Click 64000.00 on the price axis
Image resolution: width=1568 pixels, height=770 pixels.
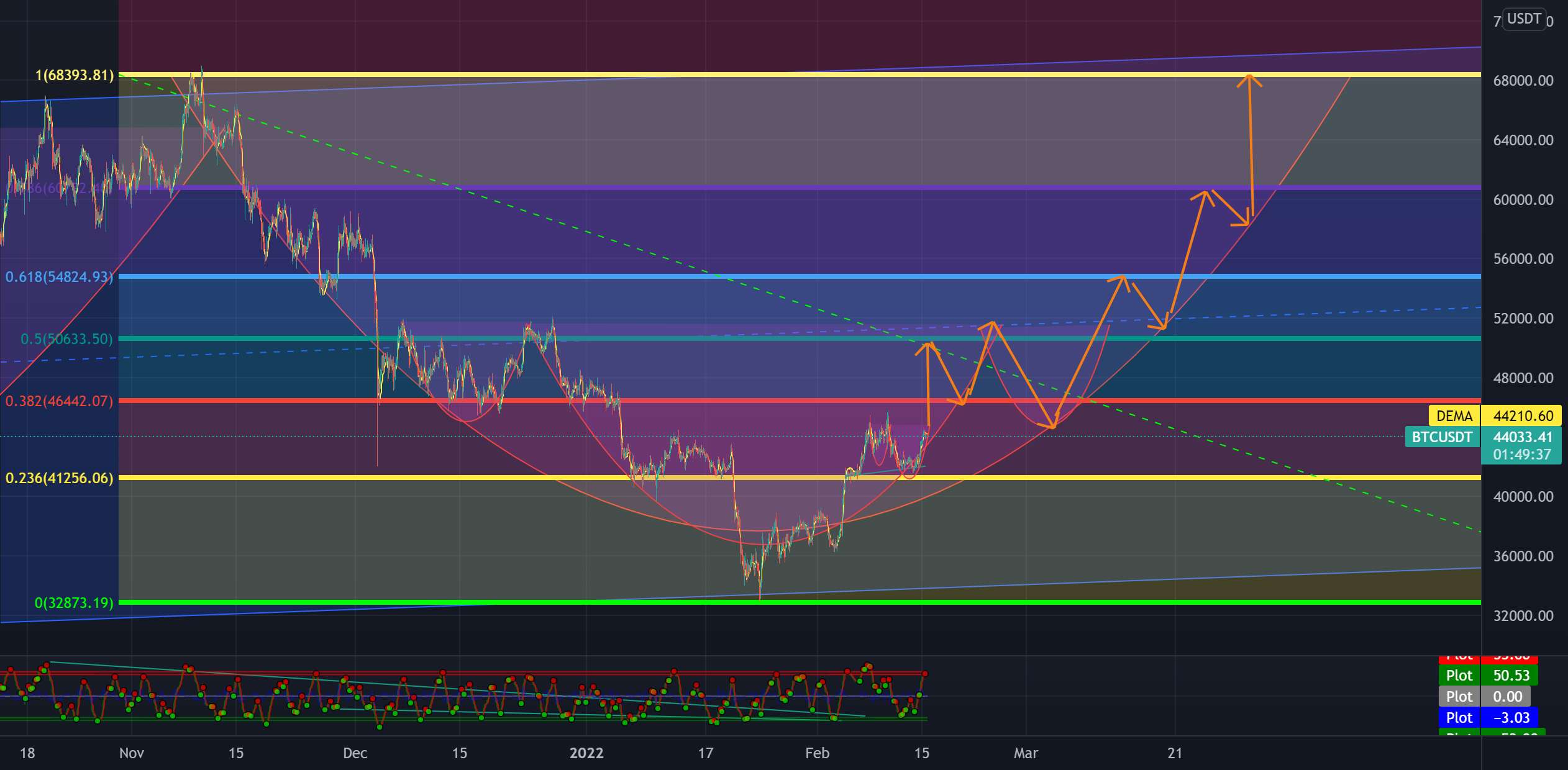click(1523, 140)
